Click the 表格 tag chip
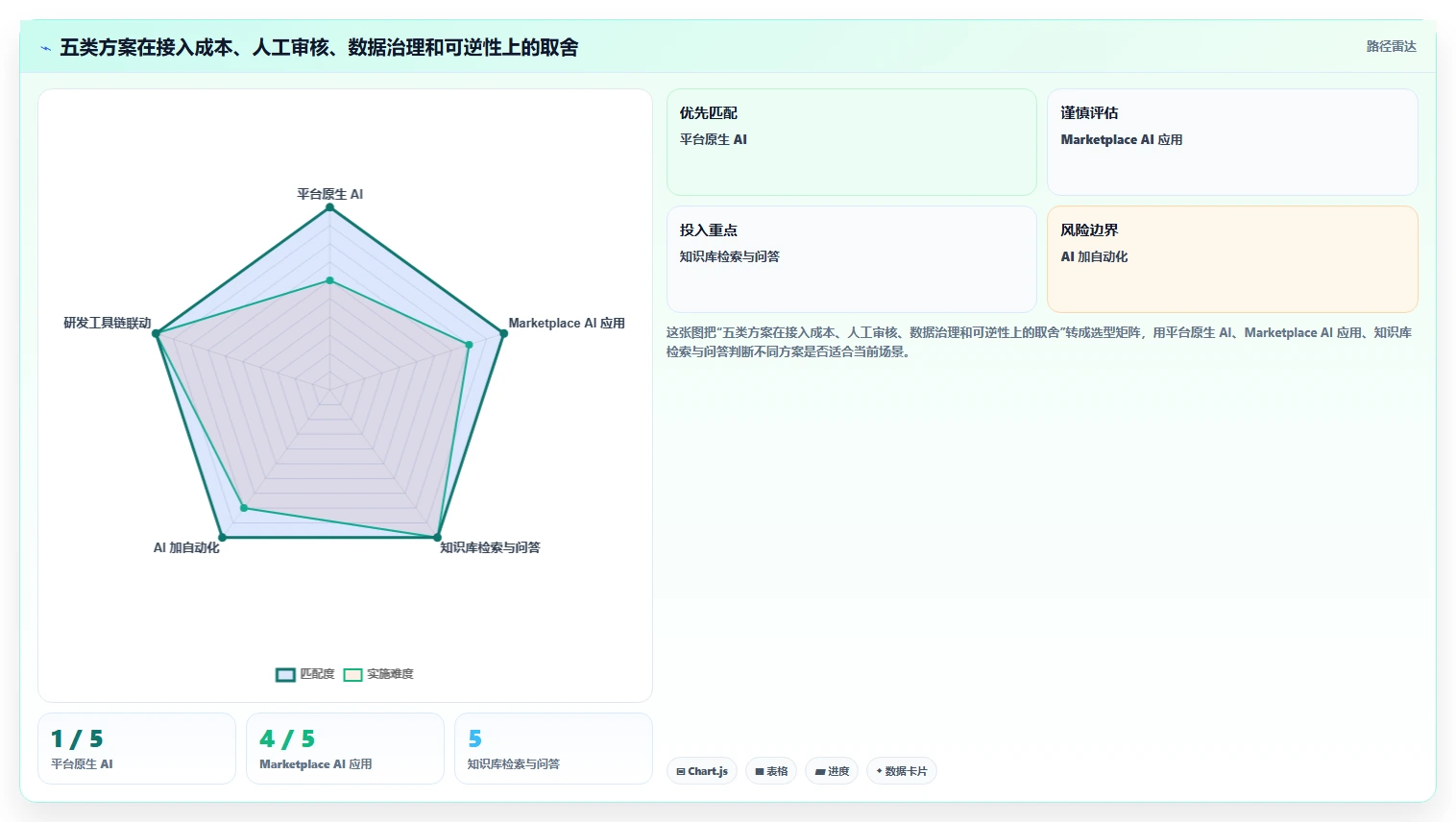The image size is (1456, 822). [x=771, y=771]
